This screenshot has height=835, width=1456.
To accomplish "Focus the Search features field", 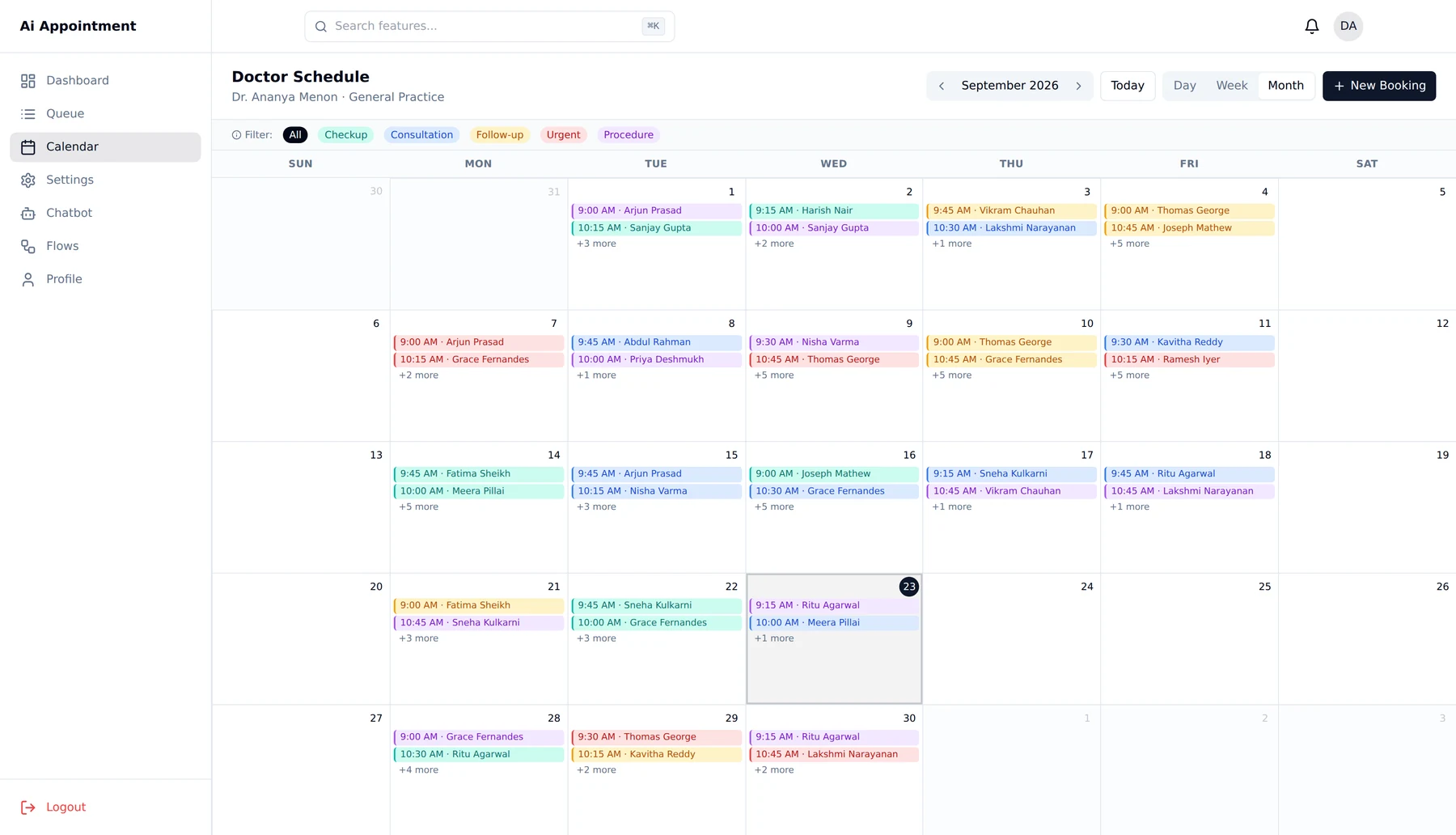I will (x=489, y=27).
